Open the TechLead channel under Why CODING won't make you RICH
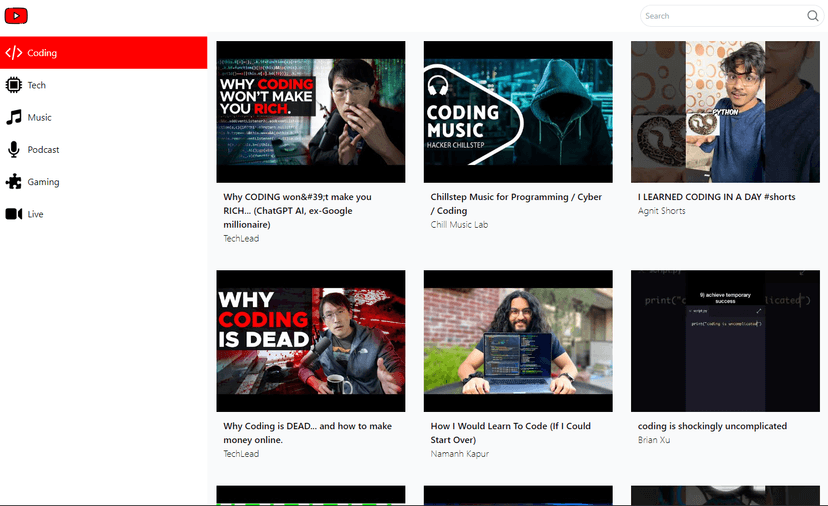This screenshot has height=506, width=828. (241, 239)
